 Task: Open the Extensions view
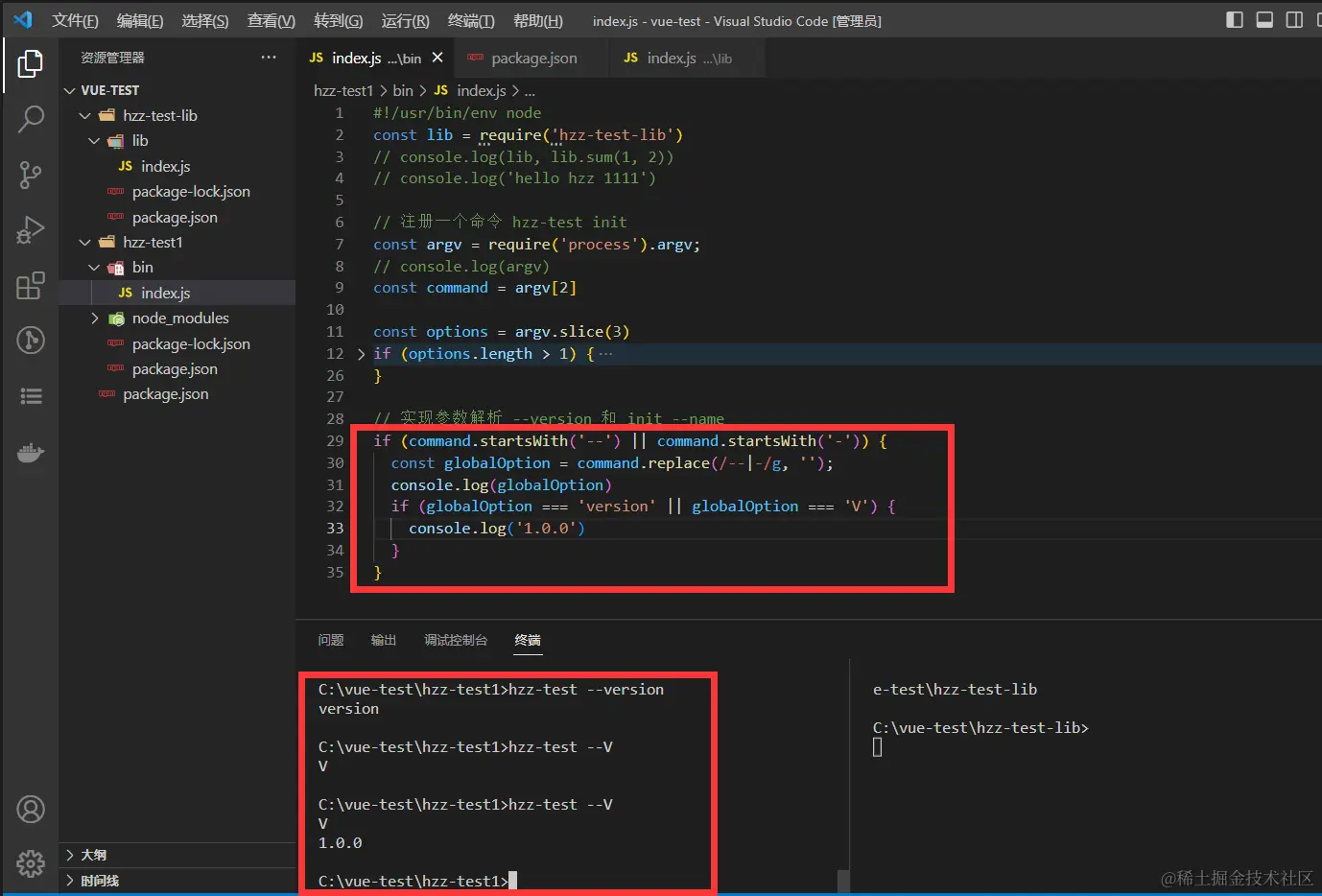coord(31,286)
